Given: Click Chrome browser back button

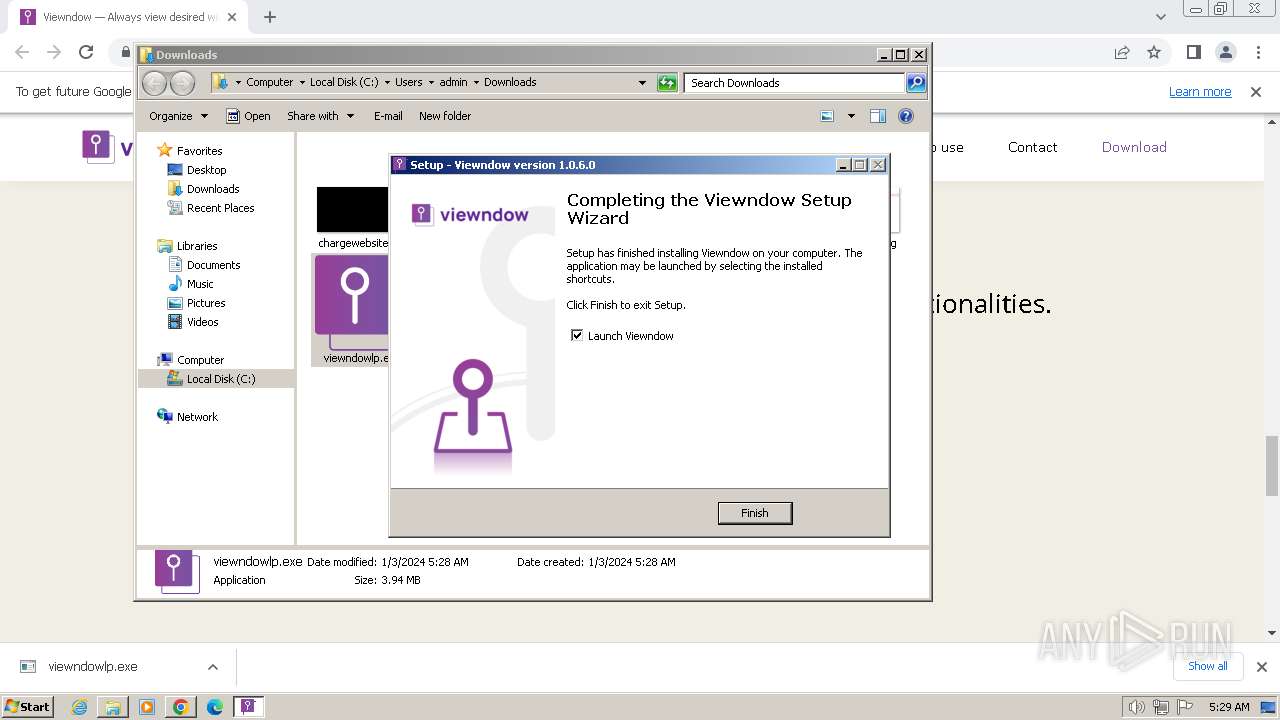Looking at the screenshot, I should coord(22,52).
